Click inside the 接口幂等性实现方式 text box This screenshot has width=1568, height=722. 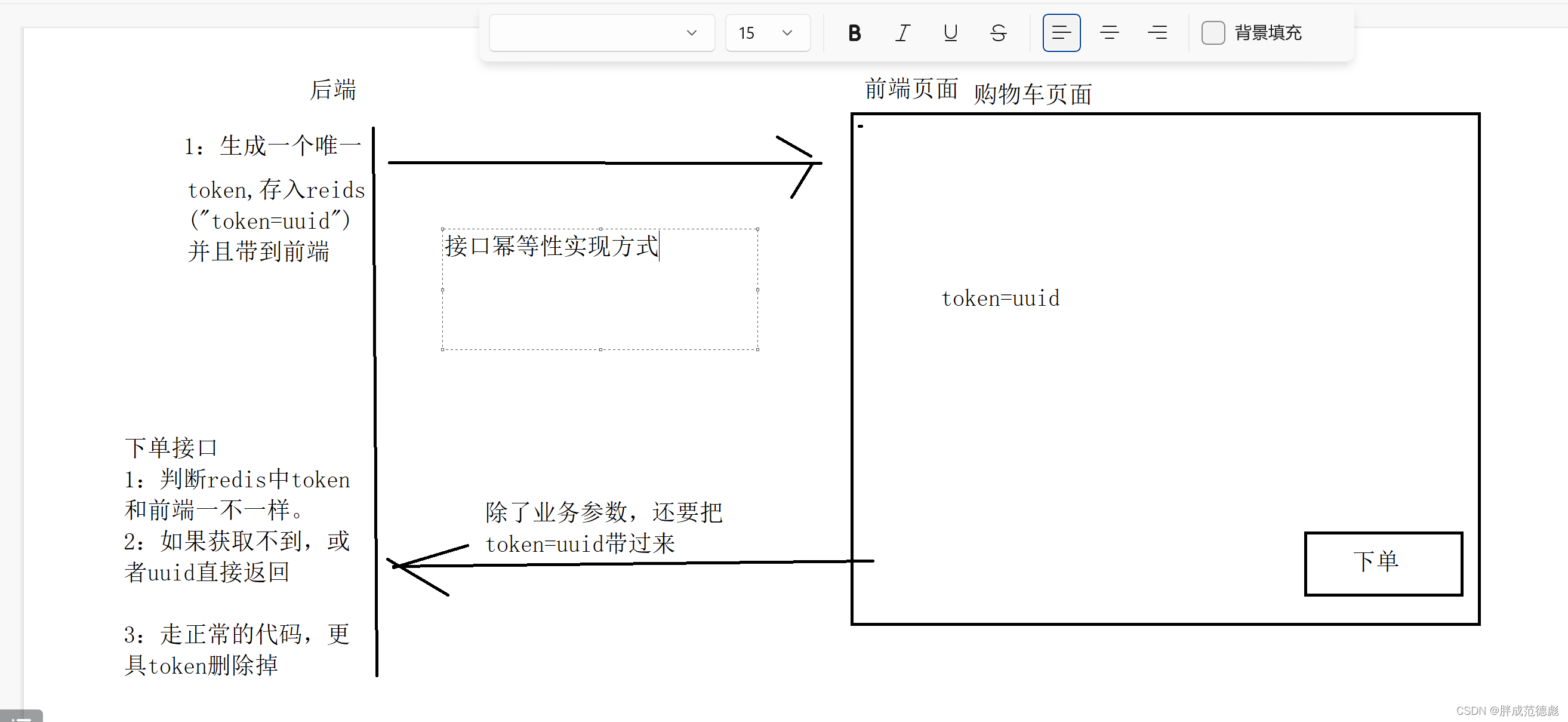[600, 289]
